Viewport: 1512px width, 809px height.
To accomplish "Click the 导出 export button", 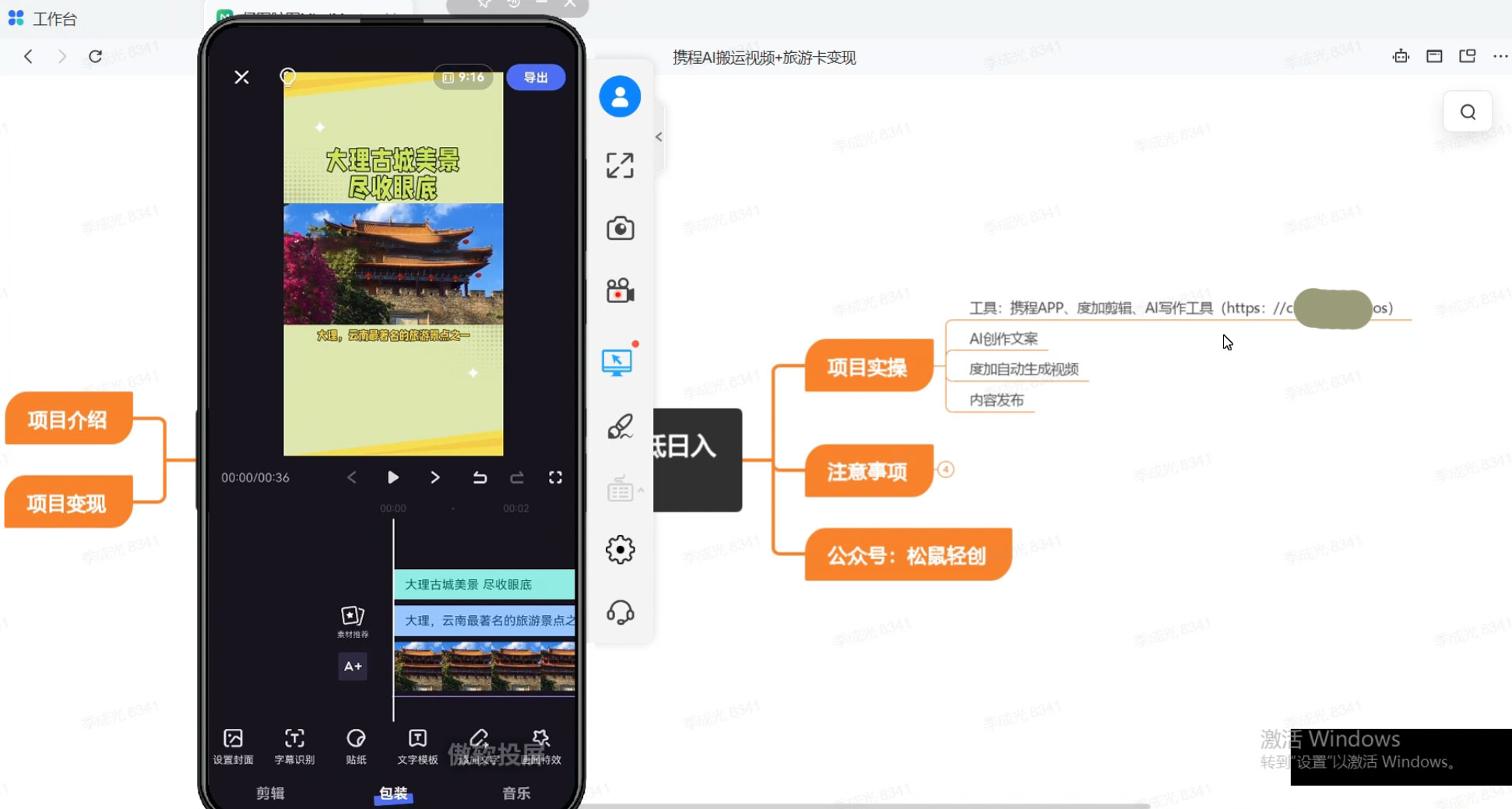I will tap(536, 77).
